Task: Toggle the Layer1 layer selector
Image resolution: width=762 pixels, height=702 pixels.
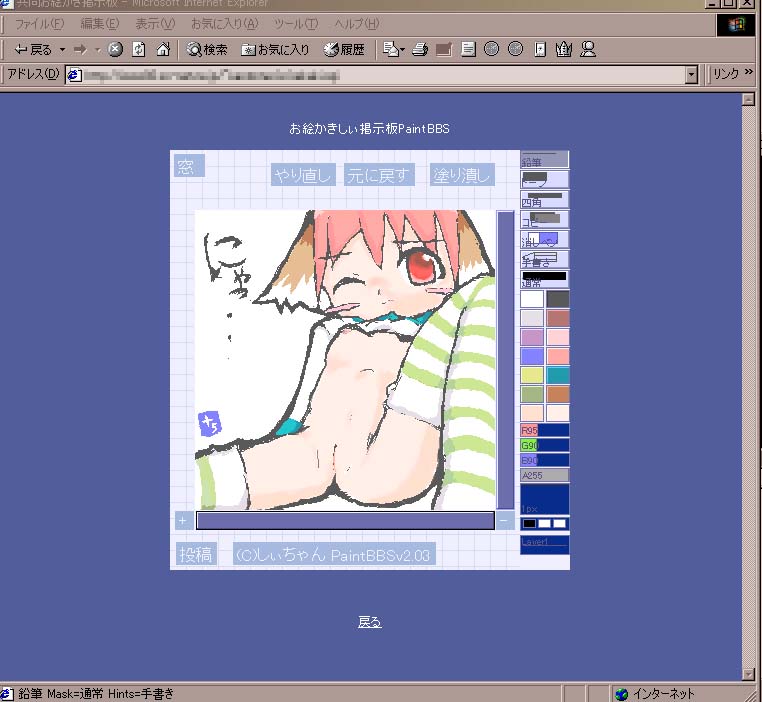Action: [x=544, y=544]
